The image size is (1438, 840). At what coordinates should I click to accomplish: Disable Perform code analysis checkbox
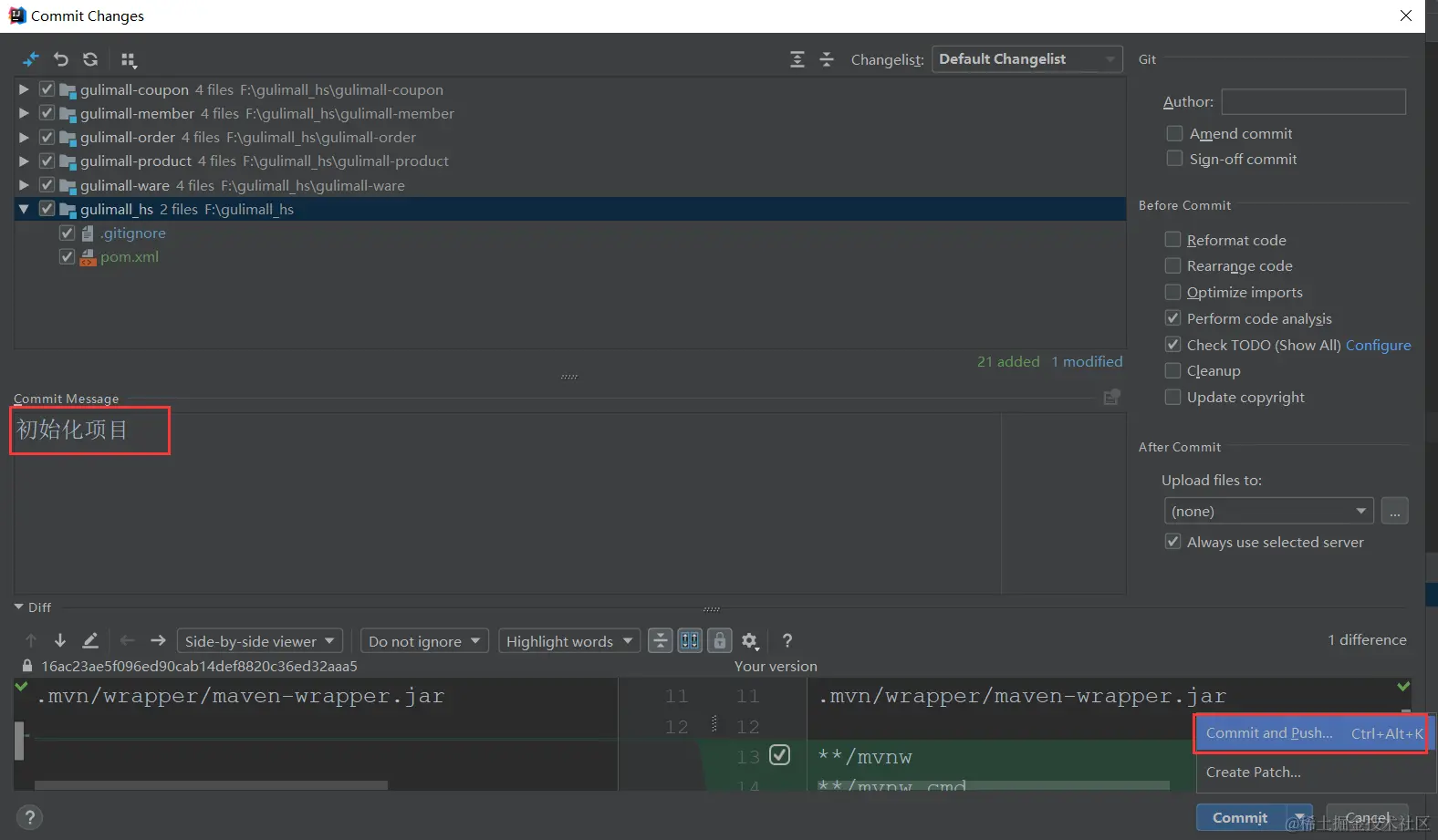click(1172, 317)
